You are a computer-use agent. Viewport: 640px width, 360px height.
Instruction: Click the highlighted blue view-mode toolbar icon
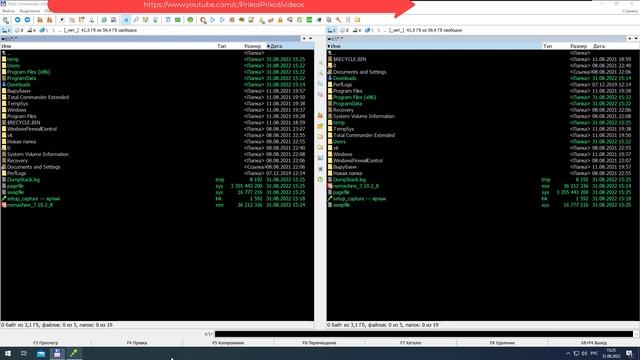coord(126,20)
